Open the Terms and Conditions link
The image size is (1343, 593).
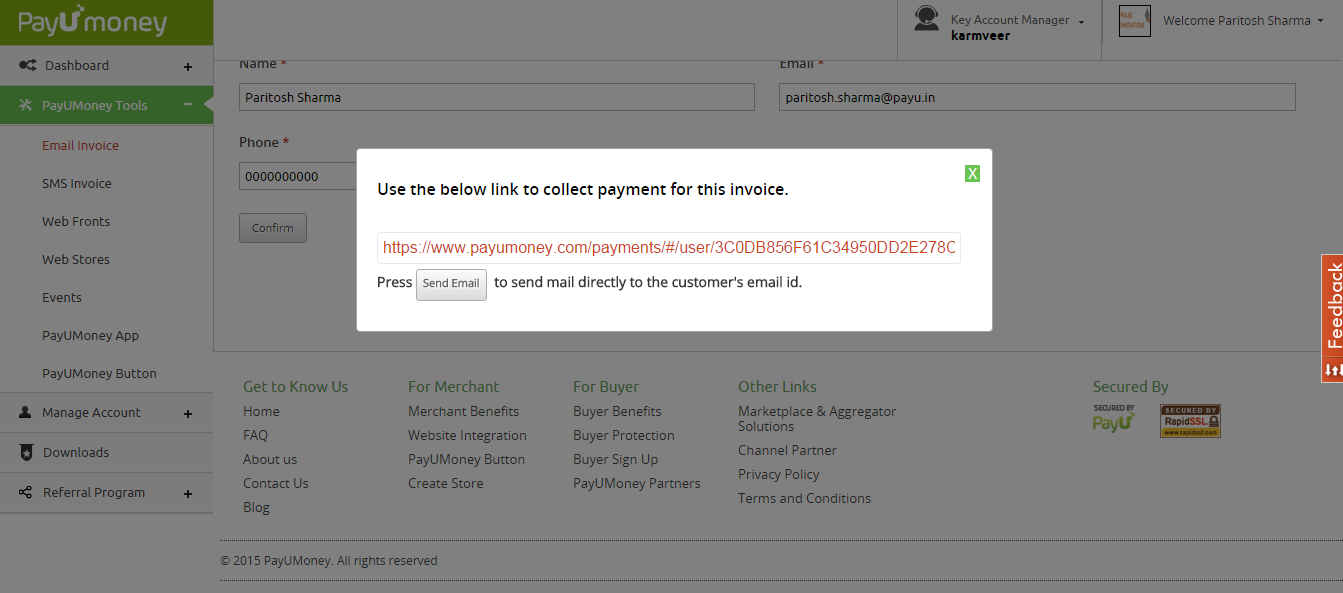pos(804,498)
